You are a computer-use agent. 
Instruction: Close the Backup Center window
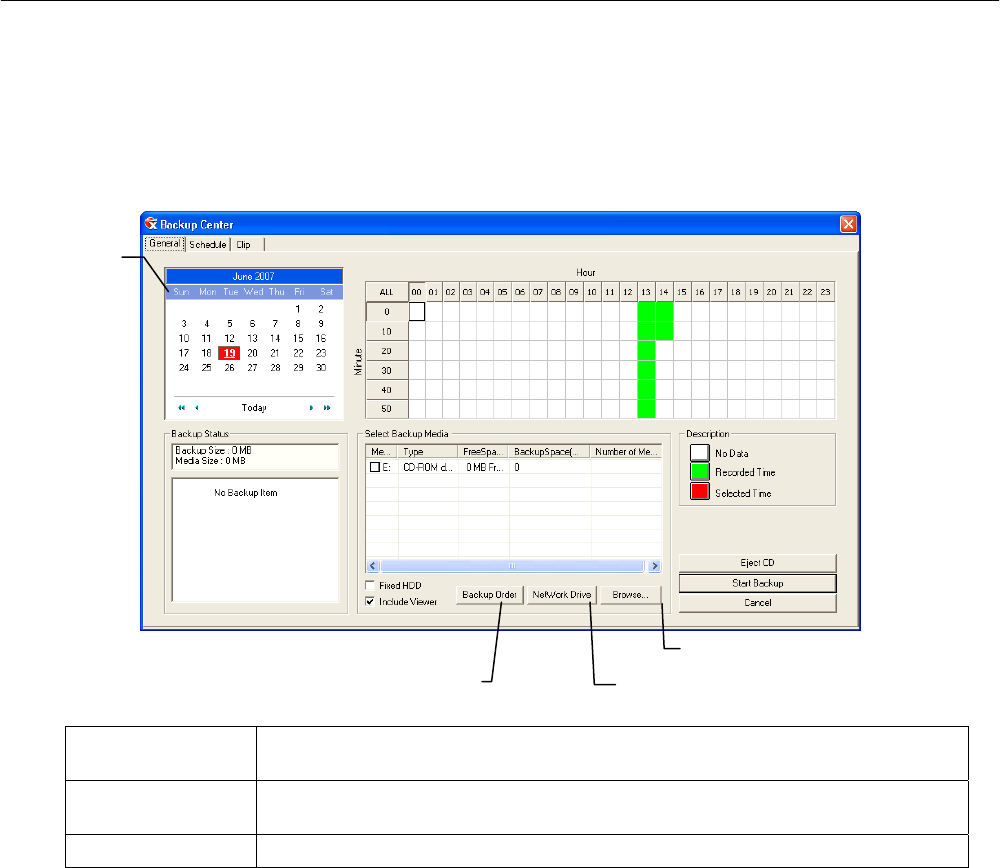(848, 224)
